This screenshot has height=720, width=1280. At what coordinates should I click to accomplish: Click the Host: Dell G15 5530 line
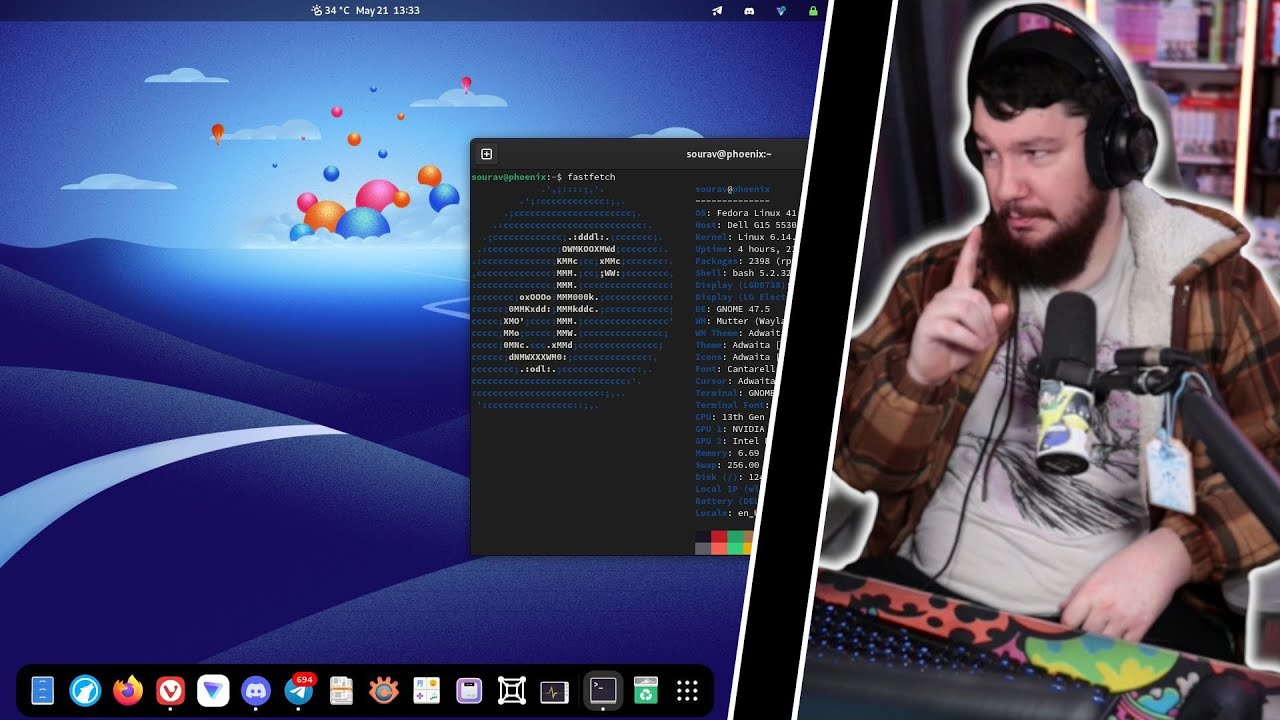coord(746,225)
